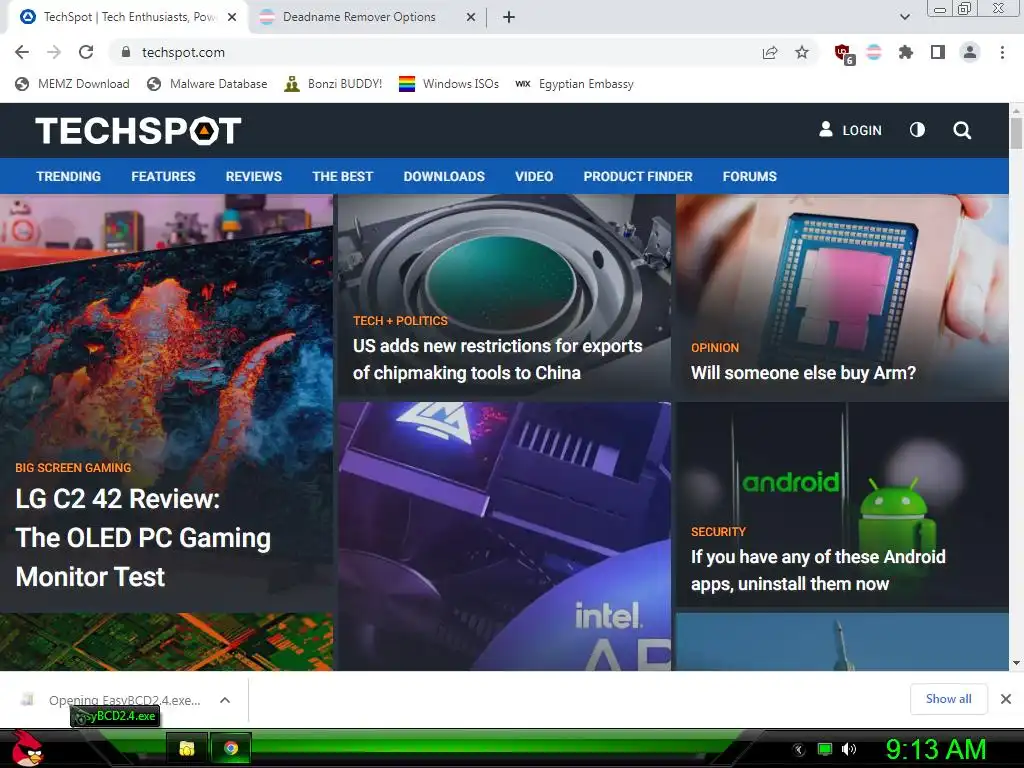Open the VIDEO menu item
Image resolution: width=1024 pixels, height=768 pixels.
tap(534, 176)
